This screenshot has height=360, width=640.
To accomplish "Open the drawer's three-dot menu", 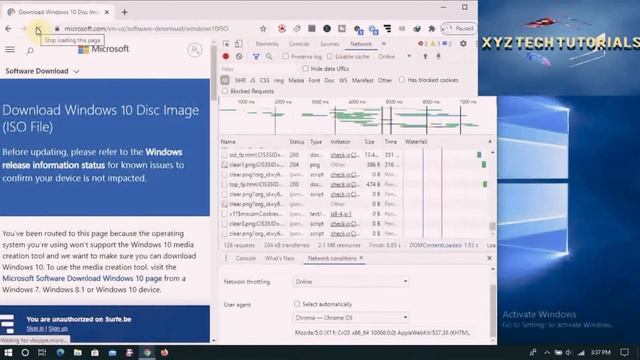I will [x=226, y=258].
